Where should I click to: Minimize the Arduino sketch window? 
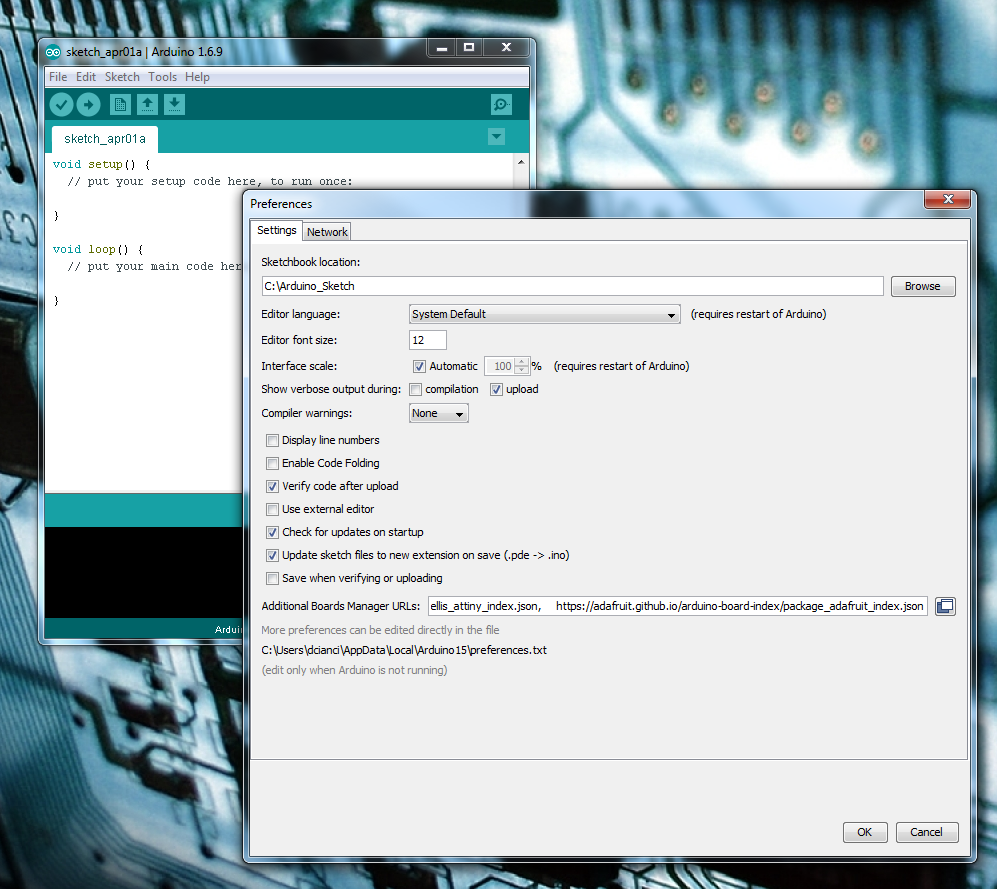click(x=442, y=47)
